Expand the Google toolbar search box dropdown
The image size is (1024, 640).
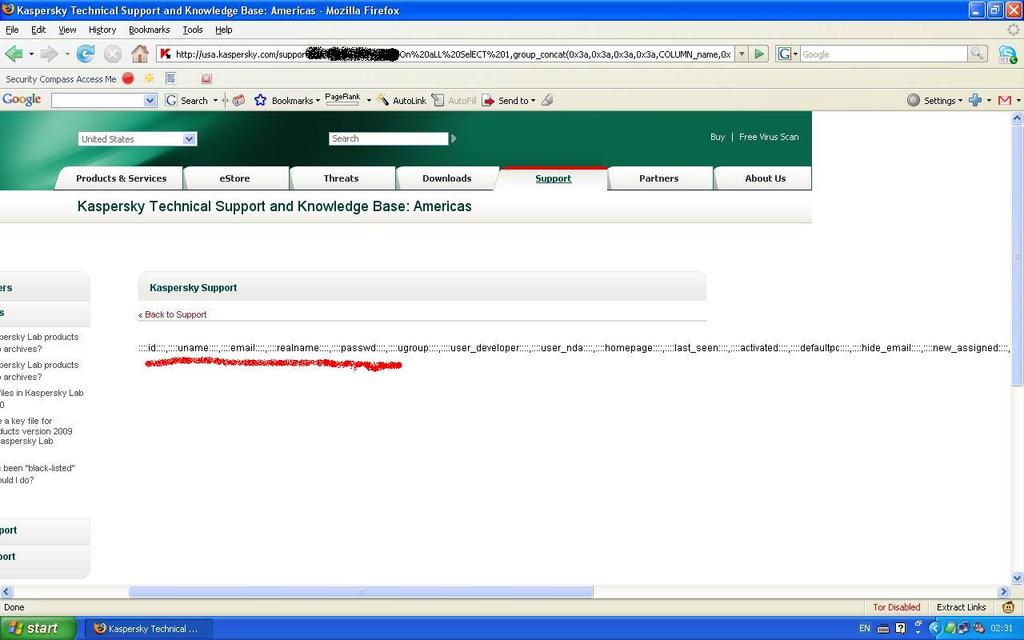click(150, 100)
